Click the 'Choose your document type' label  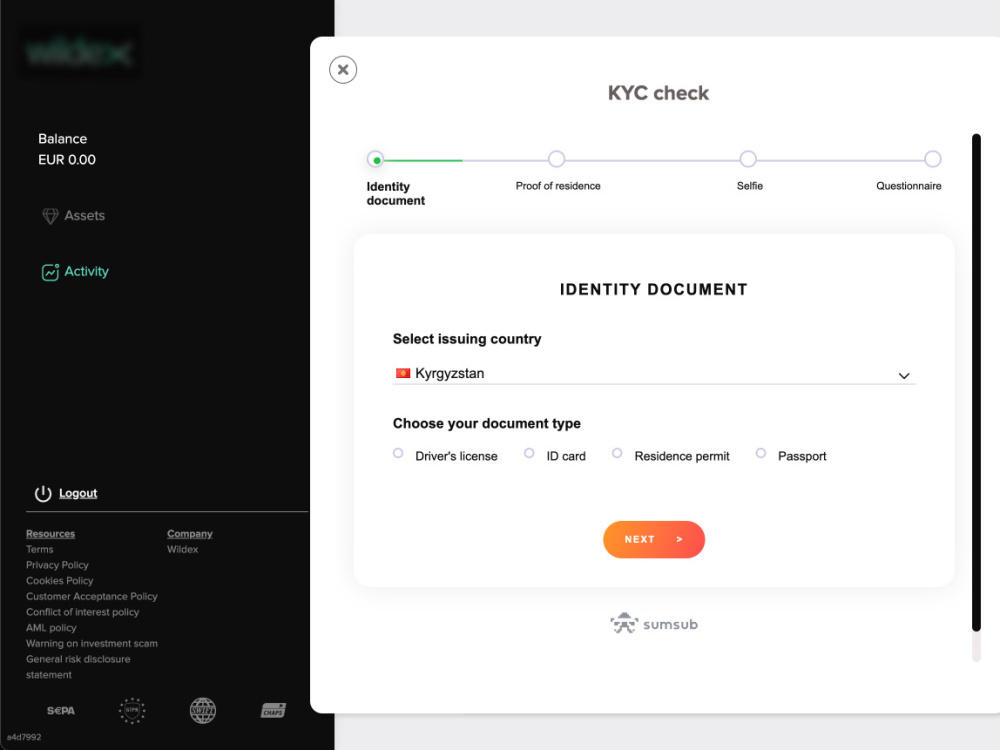(x=487, y=423)
